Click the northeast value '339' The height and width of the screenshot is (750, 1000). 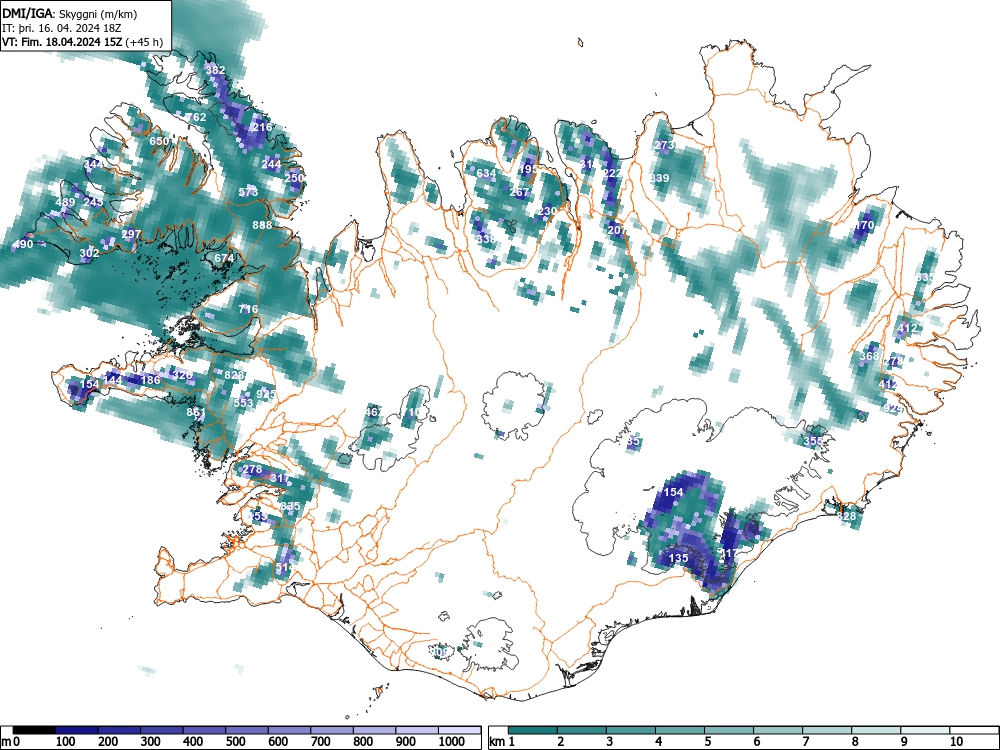[659, 178]
